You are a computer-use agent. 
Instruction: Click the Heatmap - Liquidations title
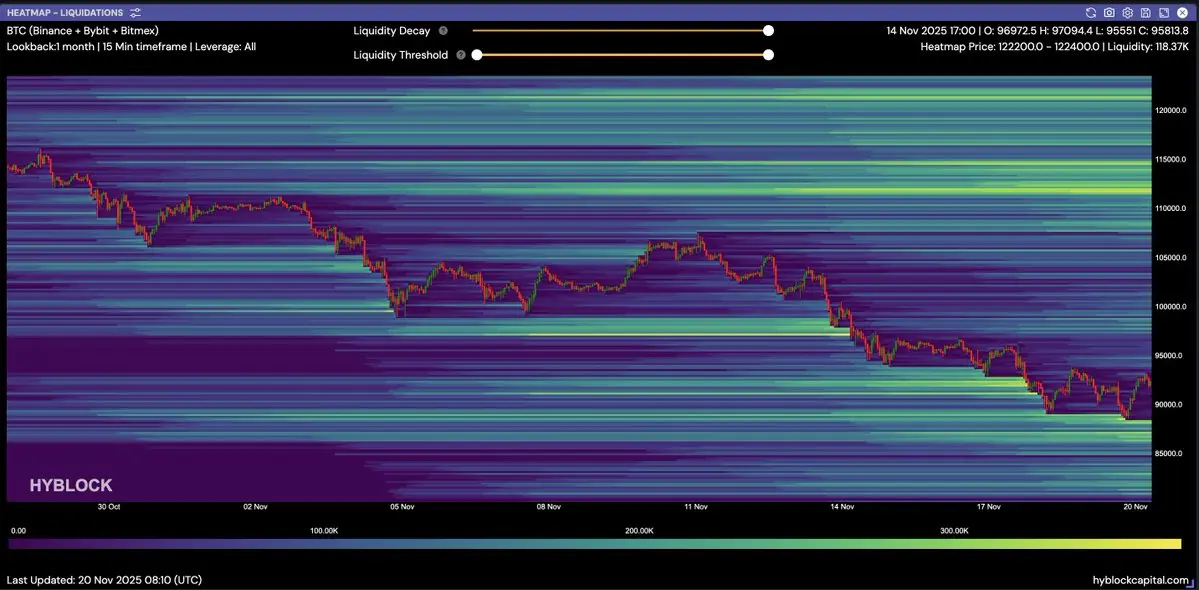click(65, 12)
